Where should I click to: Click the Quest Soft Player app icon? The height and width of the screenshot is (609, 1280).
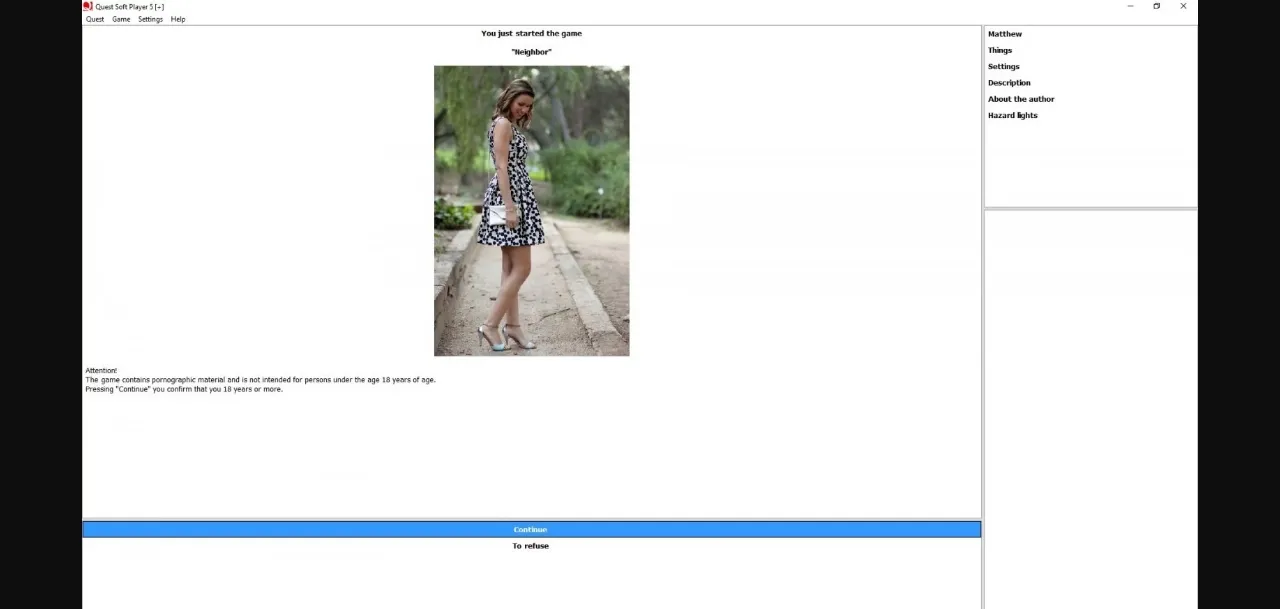[x=88, y=6]
